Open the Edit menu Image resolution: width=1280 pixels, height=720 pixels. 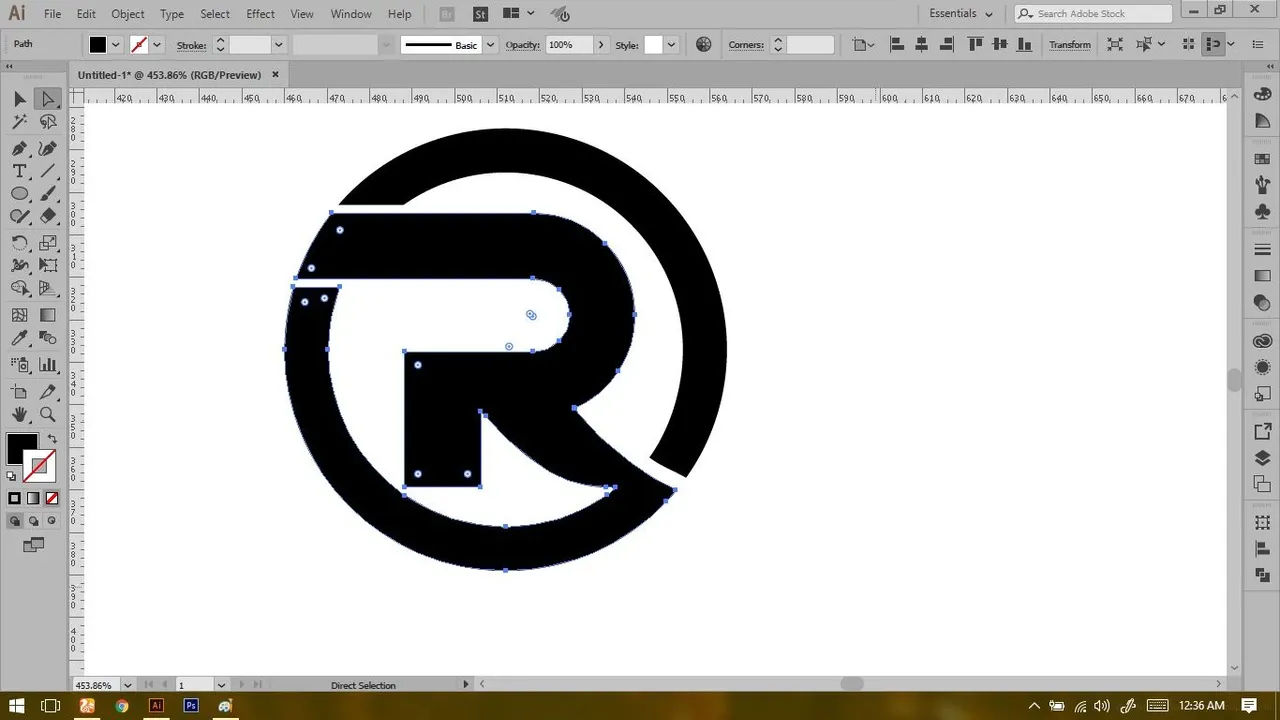(86, 14)
